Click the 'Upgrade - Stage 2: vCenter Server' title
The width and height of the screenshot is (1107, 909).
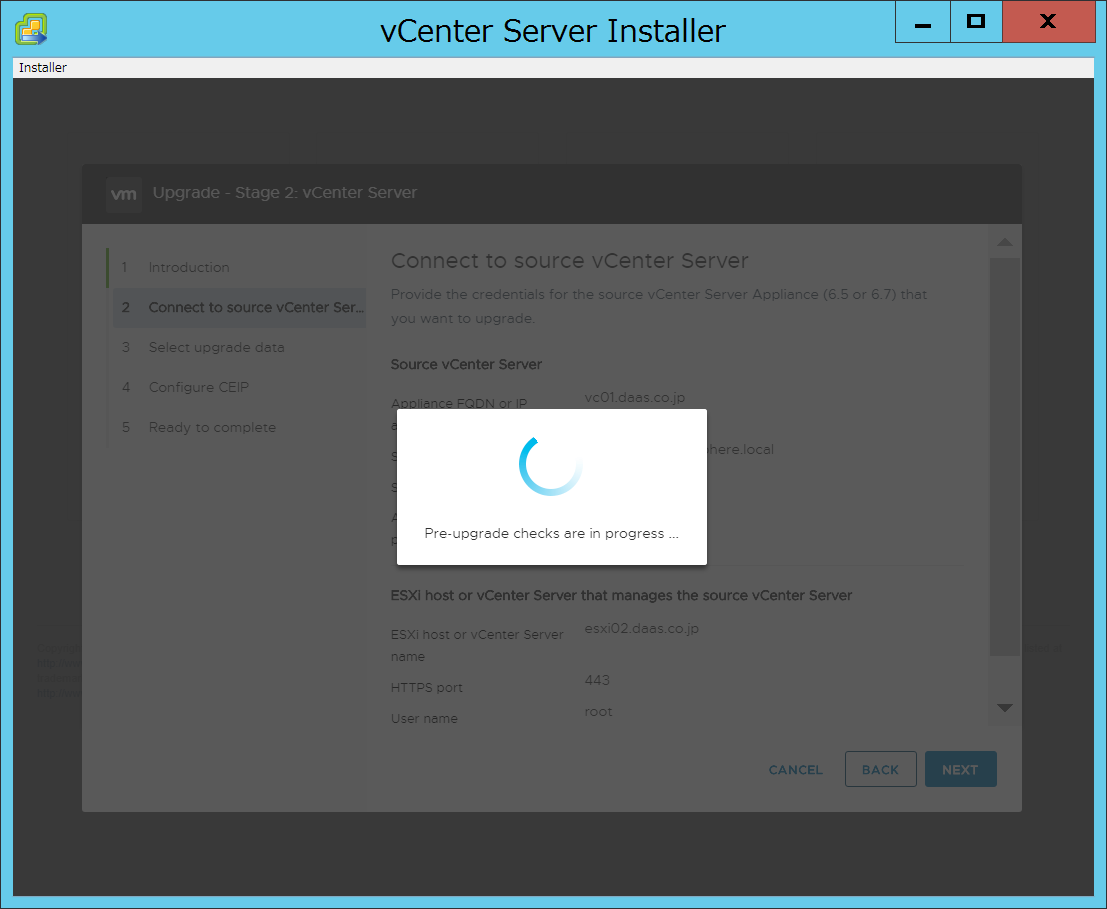point(285,193)
